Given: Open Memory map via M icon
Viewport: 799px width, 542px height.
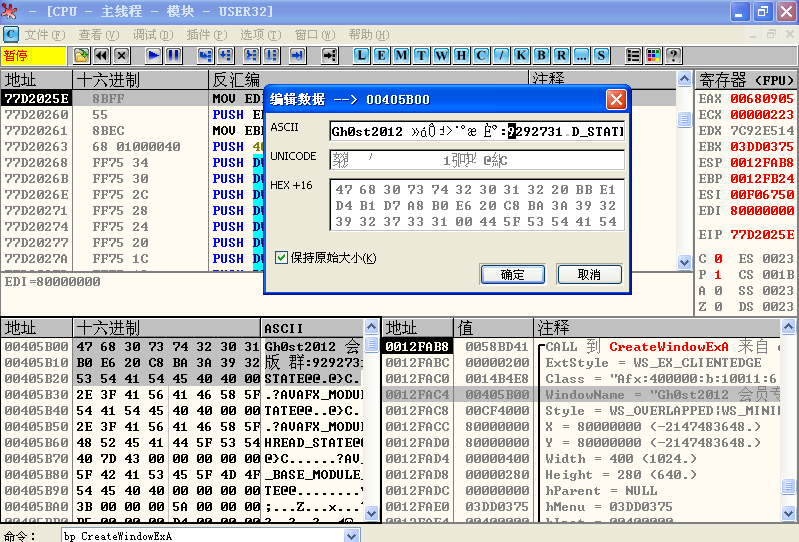Looking at the screenshot, I should point(402,55).
